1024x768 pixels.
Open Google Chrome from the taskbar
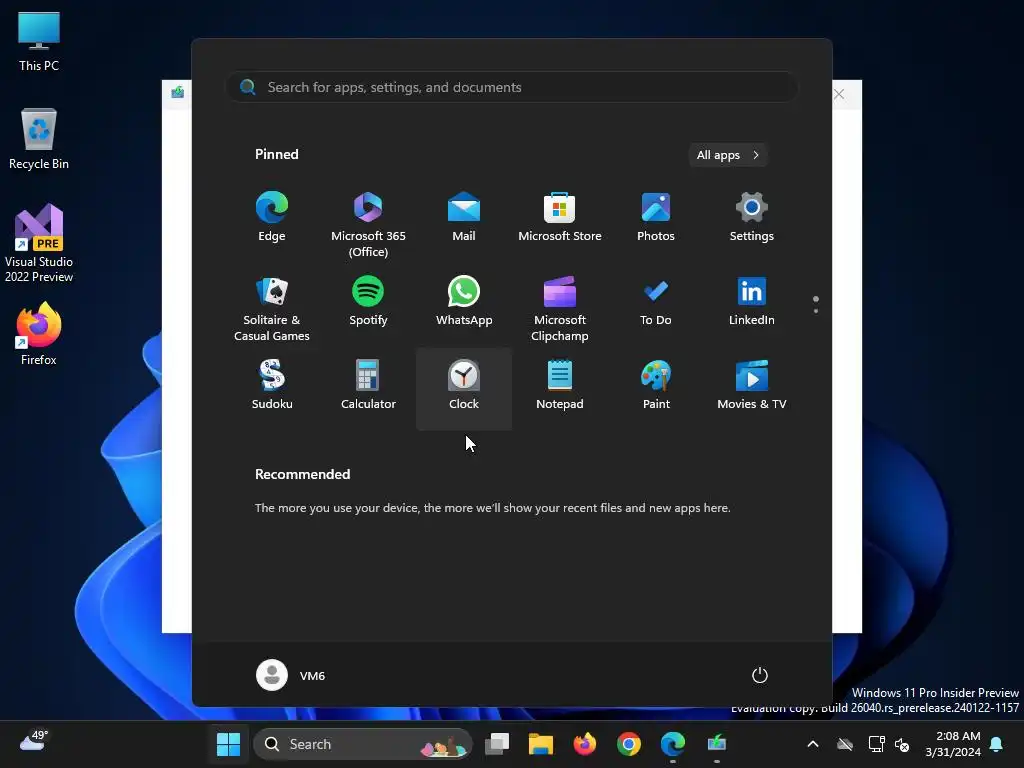(629, 744)
